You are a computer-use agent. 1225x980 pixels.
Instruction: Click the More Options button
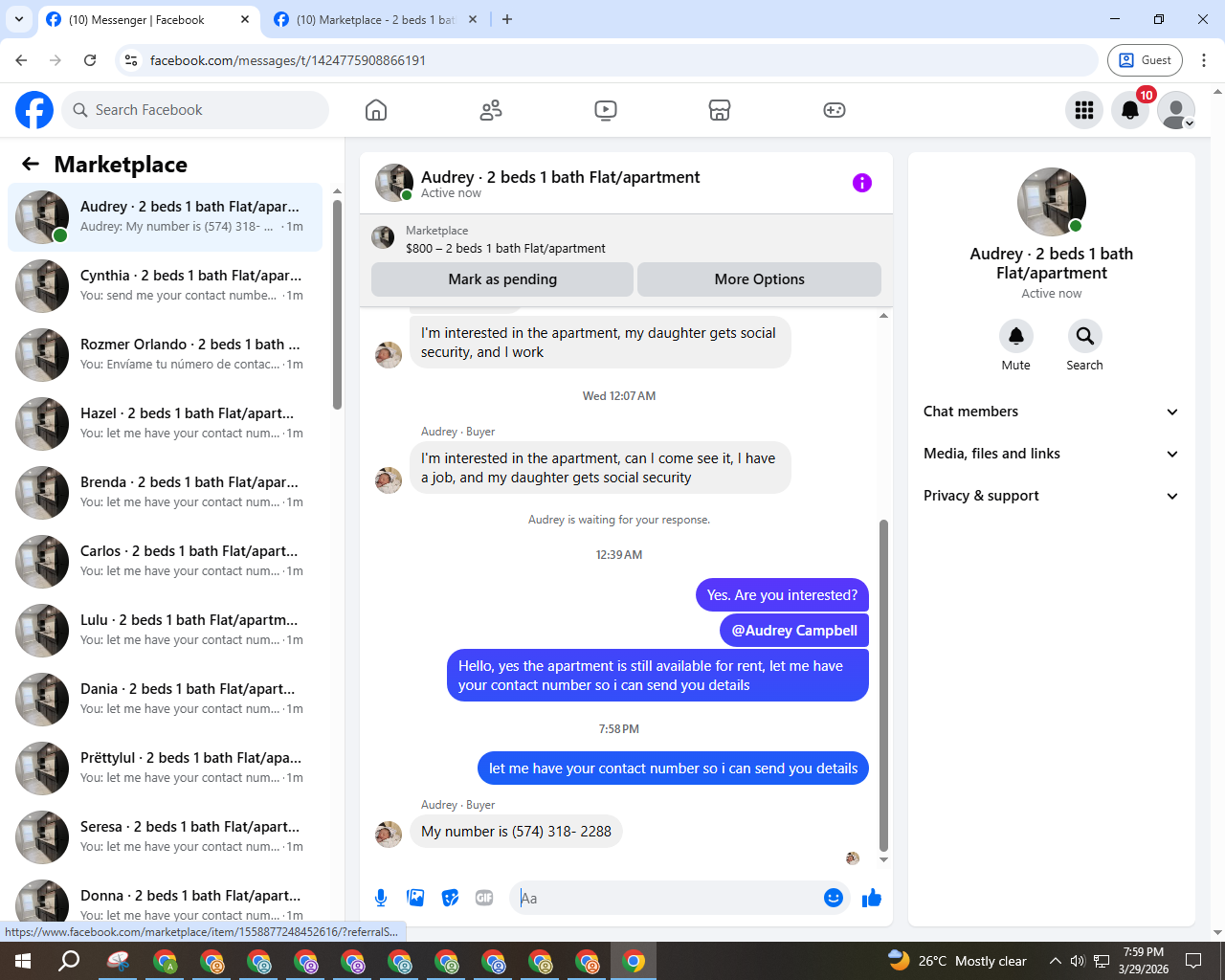760,279
